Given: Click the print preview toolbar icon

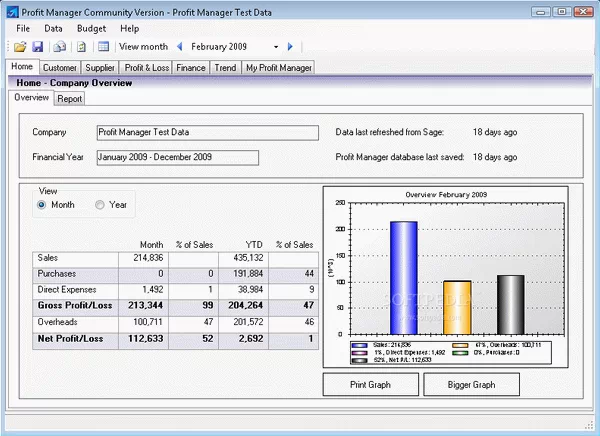Looking at the screenshot, I should pyautogui.click(x=59, y=47).
